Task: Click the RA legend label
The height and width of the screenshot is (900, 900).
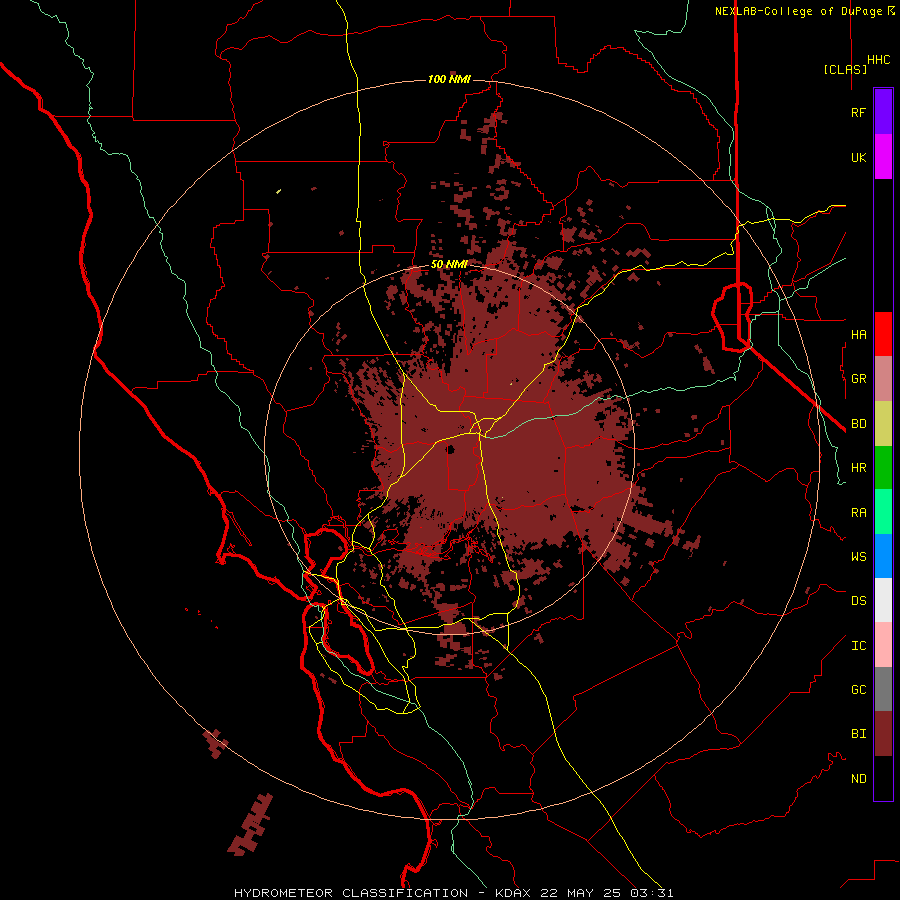Action: [x=858, y=513]
